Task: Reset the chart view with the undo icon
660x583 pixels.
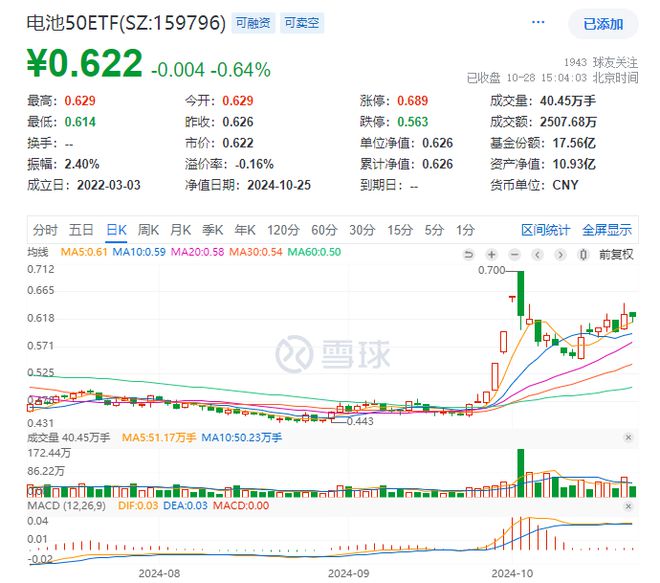Action: click(x=468, y=254)
